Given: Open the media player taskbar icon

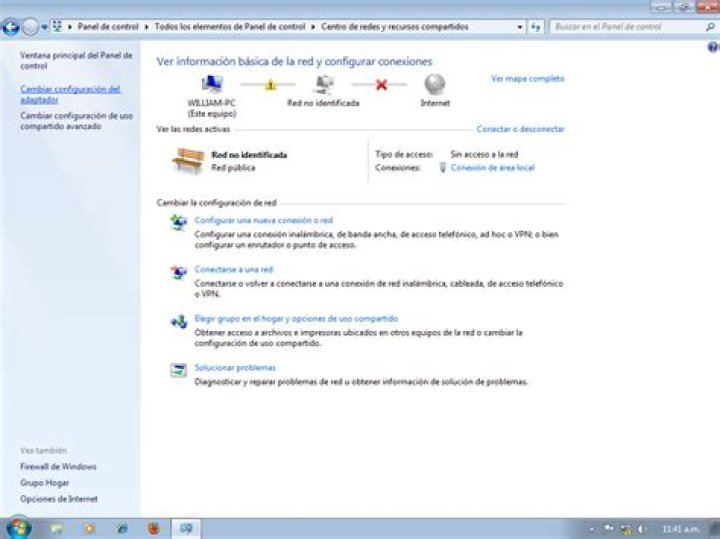Looking at the screenshot, I should pos(89,529).
